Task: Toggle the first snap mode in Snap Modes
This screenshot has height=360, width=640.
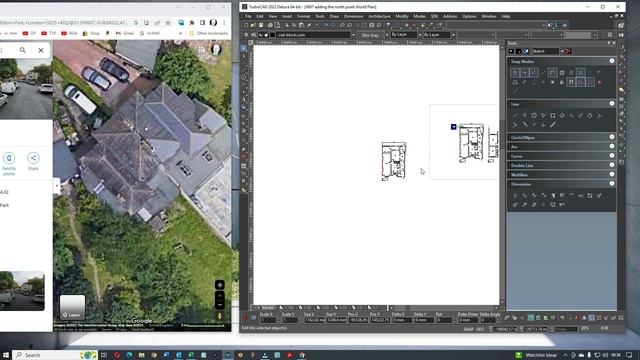Action: tap(516, 73)
